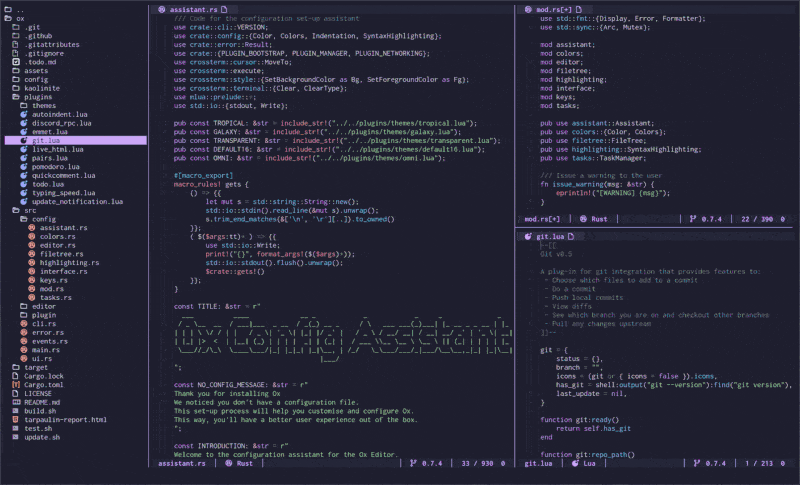Click the Rust icon beside cli.rs

[x=23, y=323]
